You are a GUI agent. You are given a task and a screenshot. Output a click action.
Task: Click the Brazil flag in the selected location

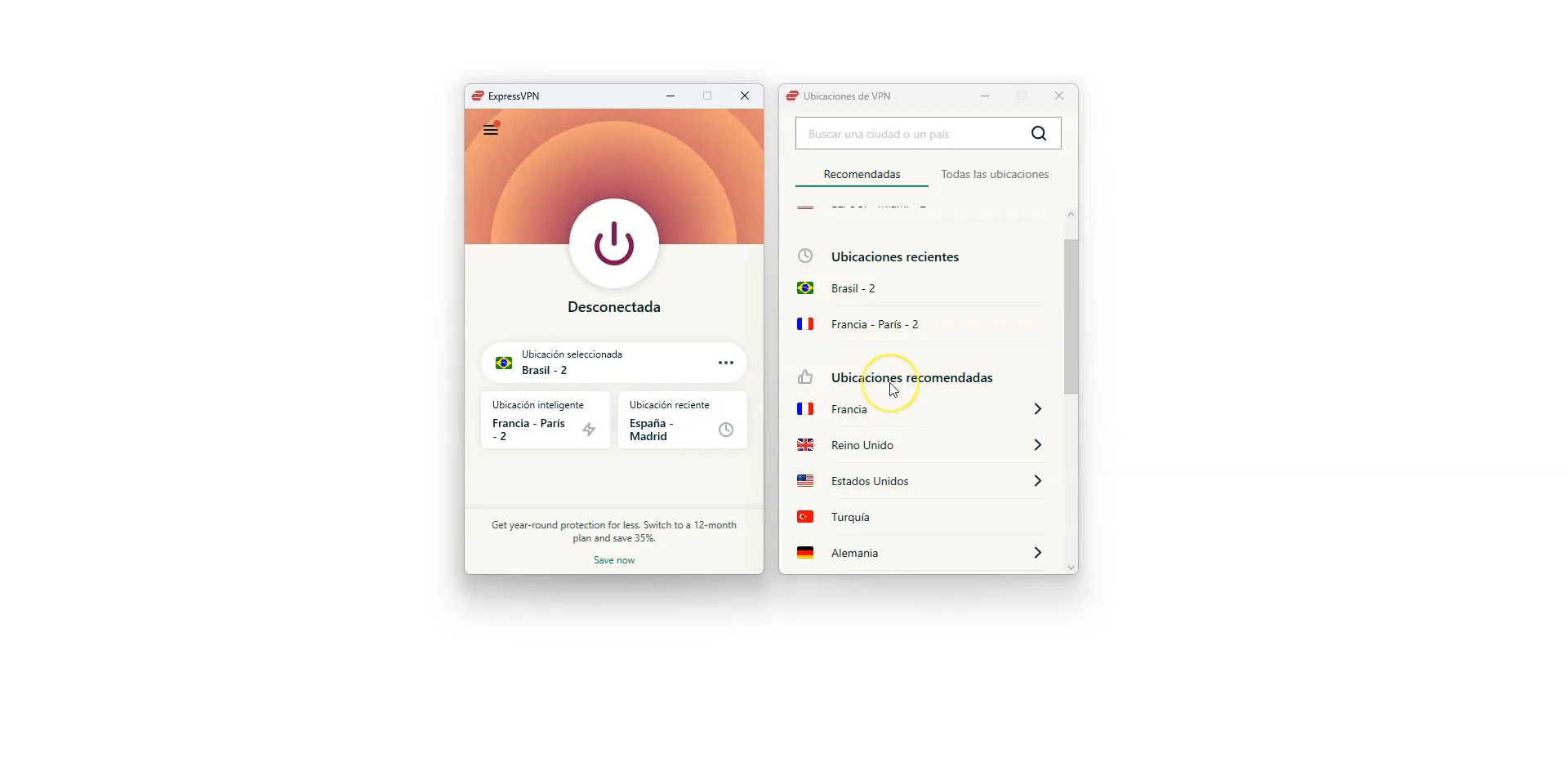[504, 363]
